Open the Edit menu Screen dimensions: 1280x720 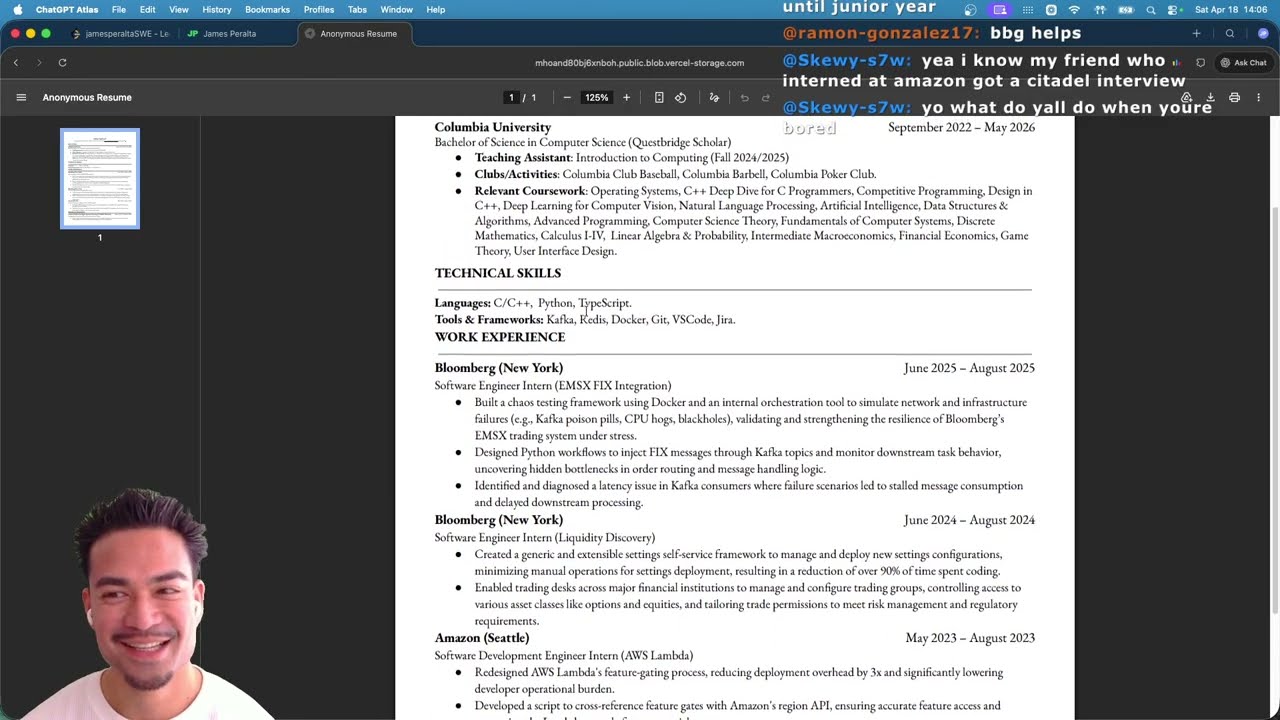pos(147,9)
